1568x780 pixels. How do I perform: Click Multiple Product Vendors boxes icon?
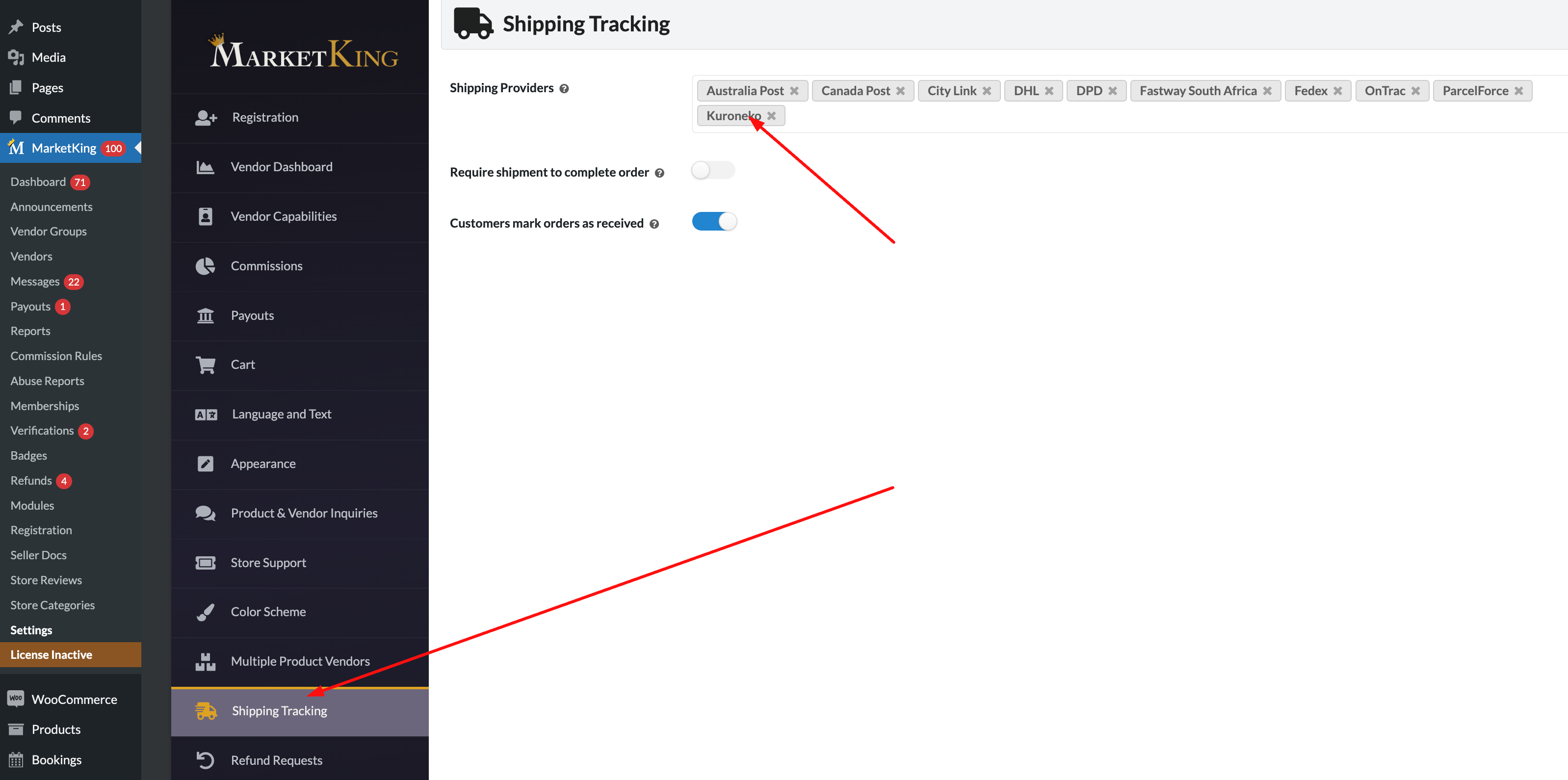point(206,662)
